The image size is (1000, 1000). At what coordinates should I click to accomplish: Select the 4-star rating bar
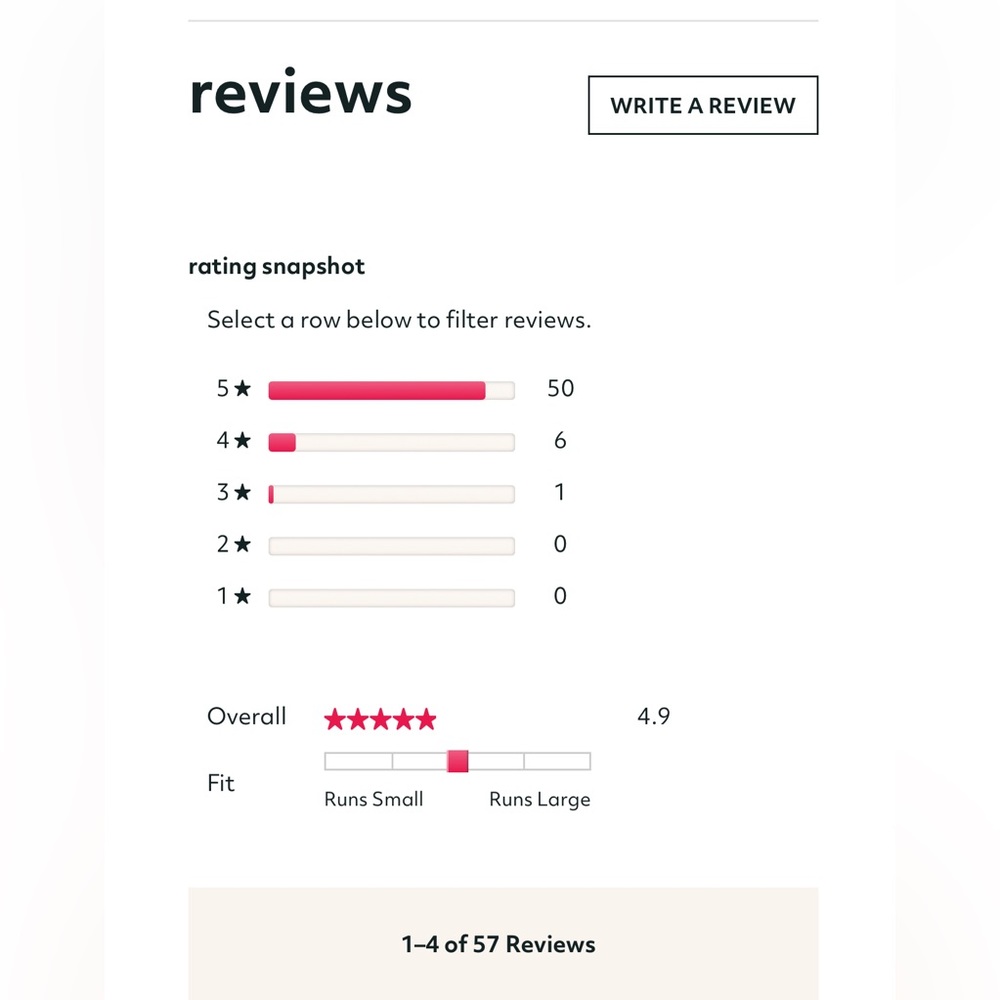(x=391, y=442)
